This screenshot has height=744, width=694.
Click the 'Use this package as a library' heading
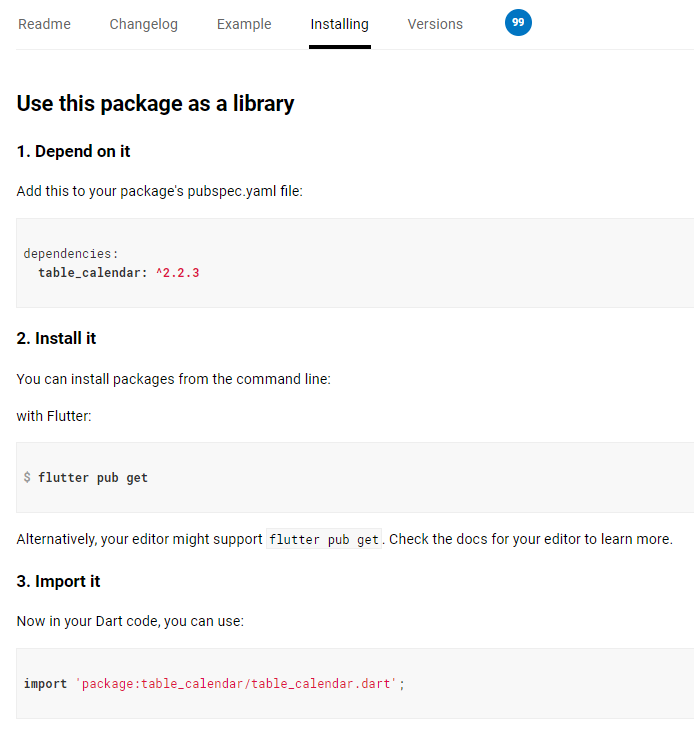[155, 103]
